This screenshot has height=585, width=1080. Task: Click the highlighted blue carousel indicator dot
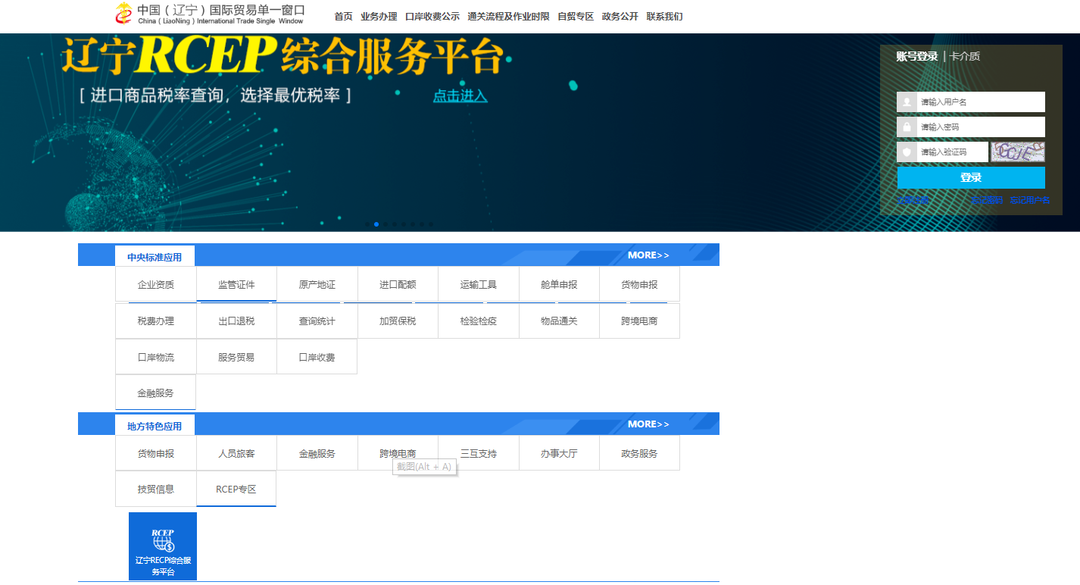coord(376,224)
